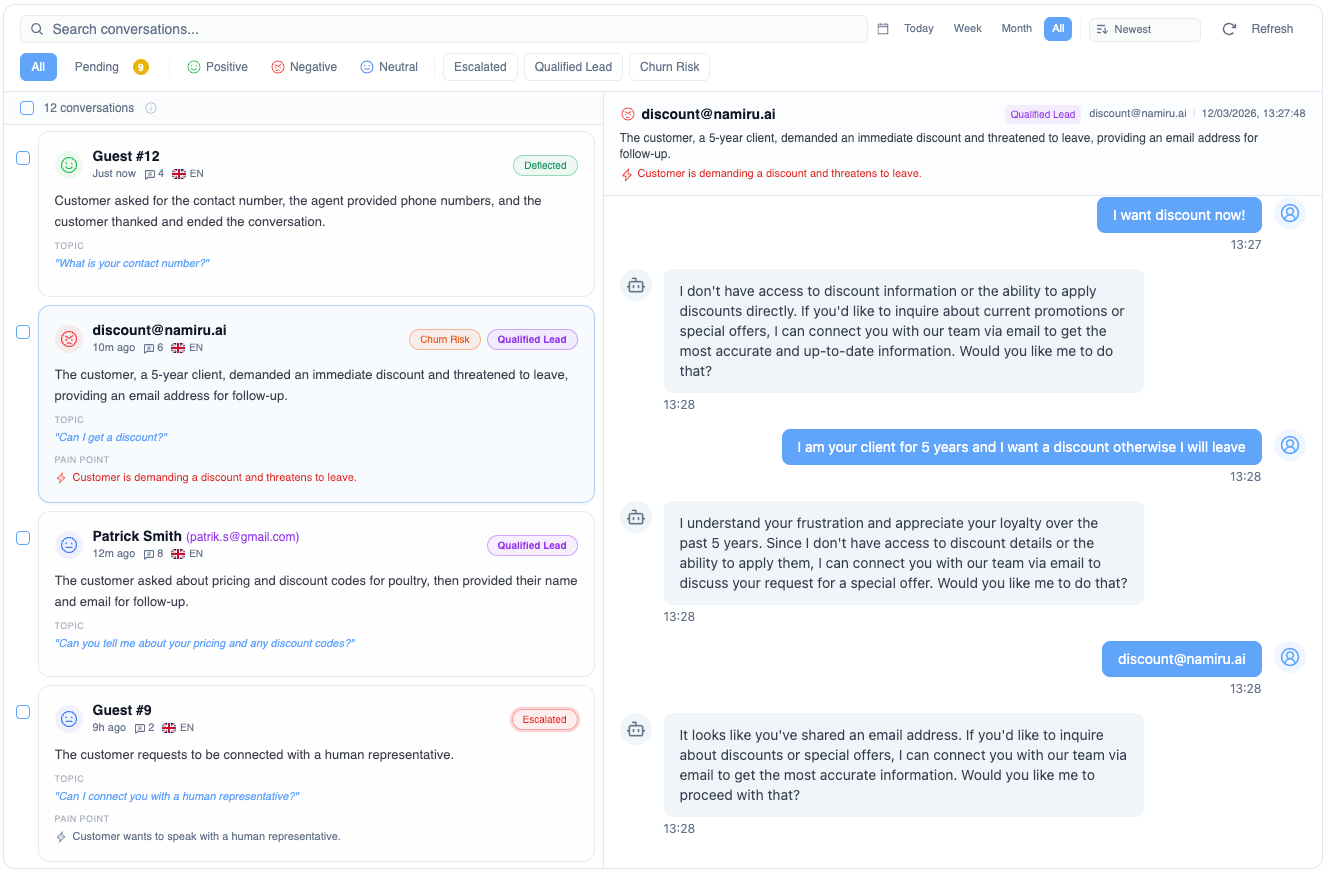Select the checkbox on Patrick Smith card
The height and width of the screenshot is (872, 1326).
(x=23, y=537)
